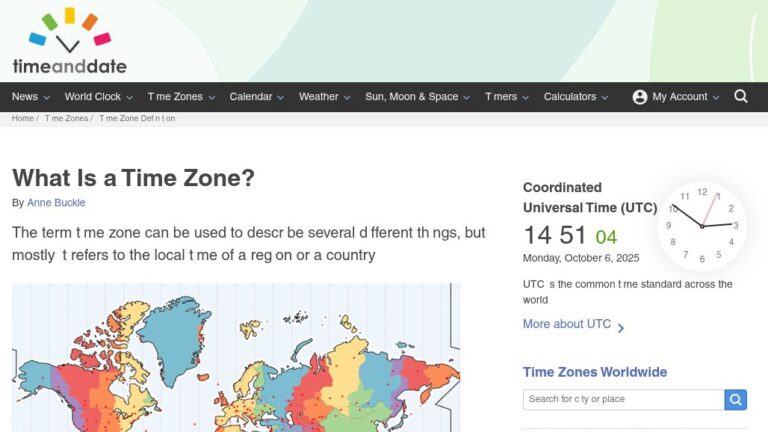Click the city or place search field
The width and height of the screenshot is (768, 432).
pyautogui.click(x=622, y=400)
